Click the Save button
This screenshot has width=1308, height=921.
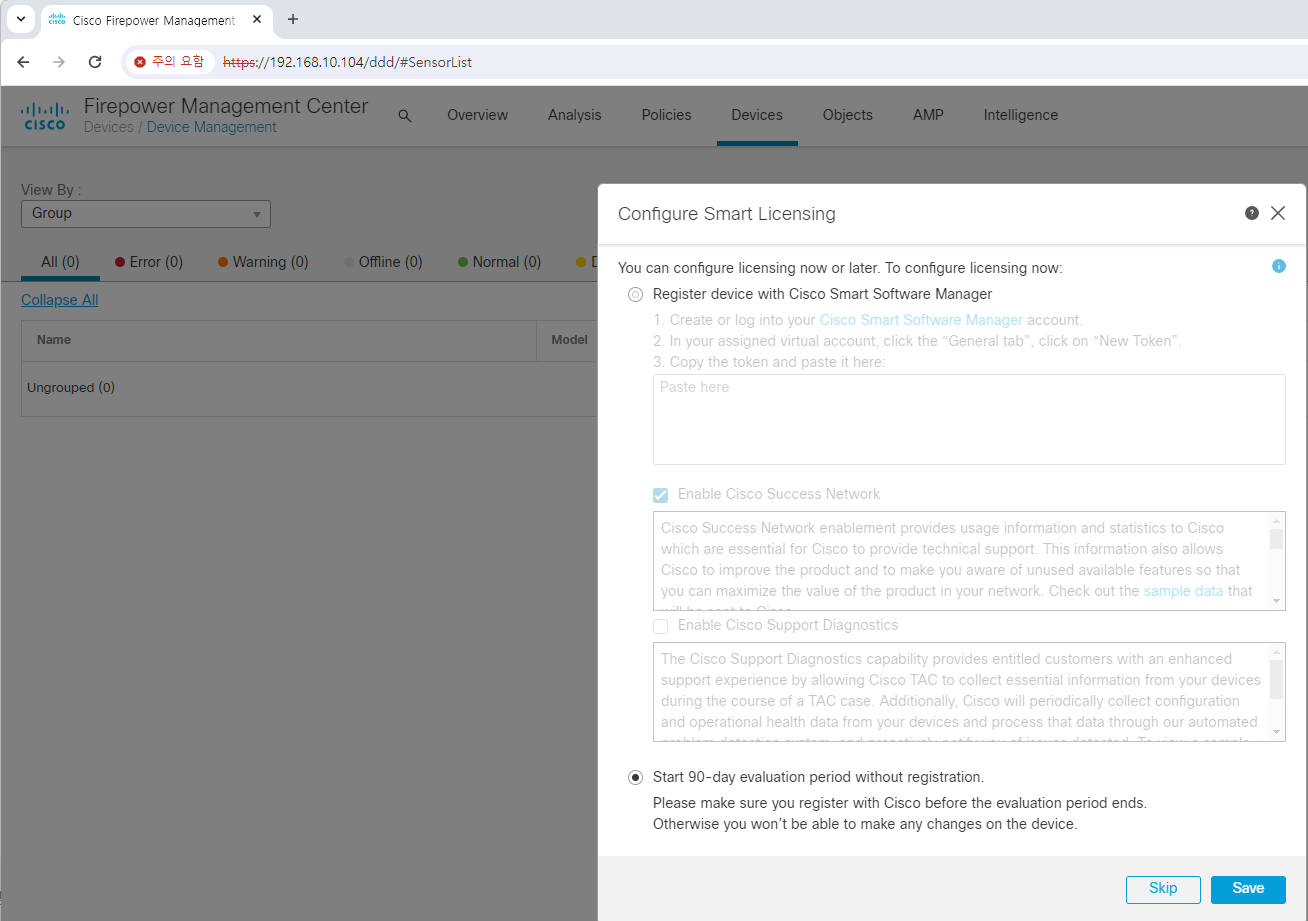(x=1248, y=889)
